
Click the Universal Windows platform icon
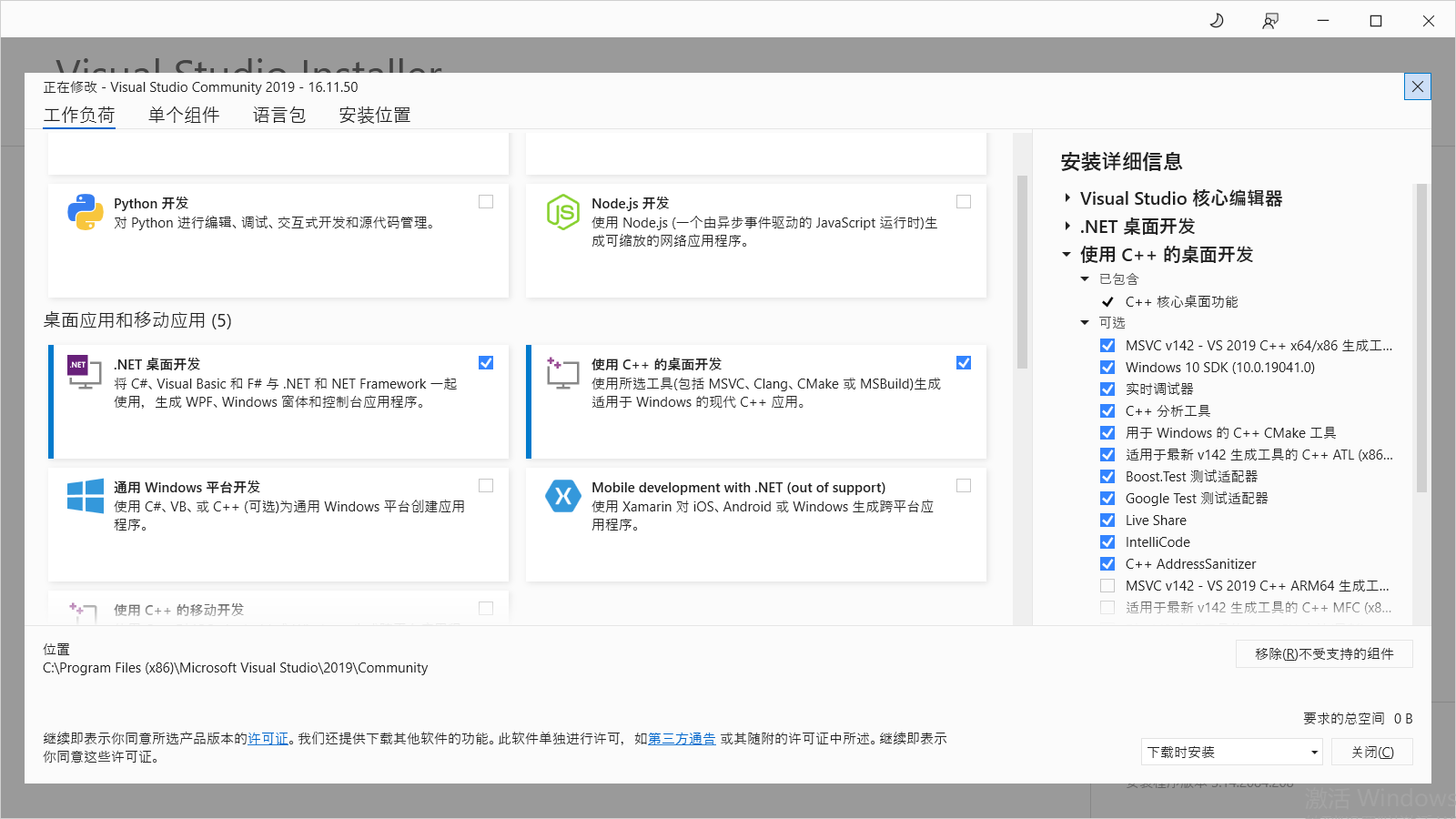tap(85, 496)
